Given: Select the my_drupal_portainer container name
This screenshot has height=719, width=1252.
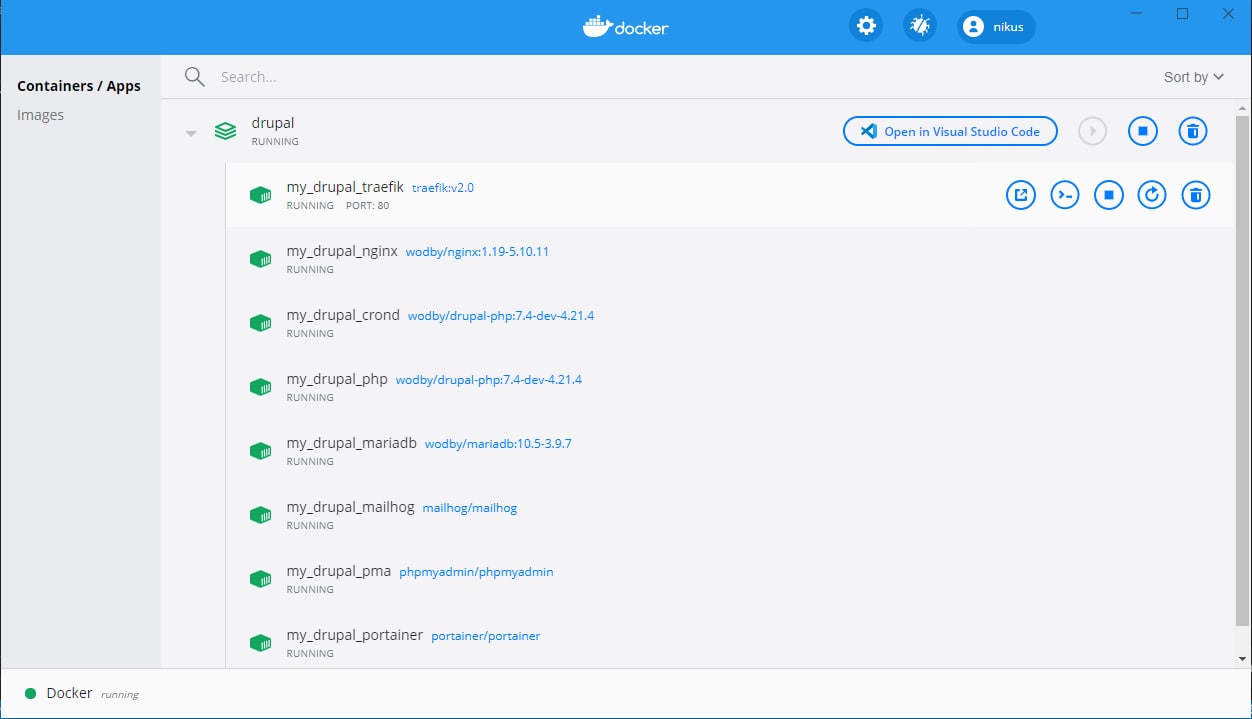Looking at the screenshot, I should point(355,635).
